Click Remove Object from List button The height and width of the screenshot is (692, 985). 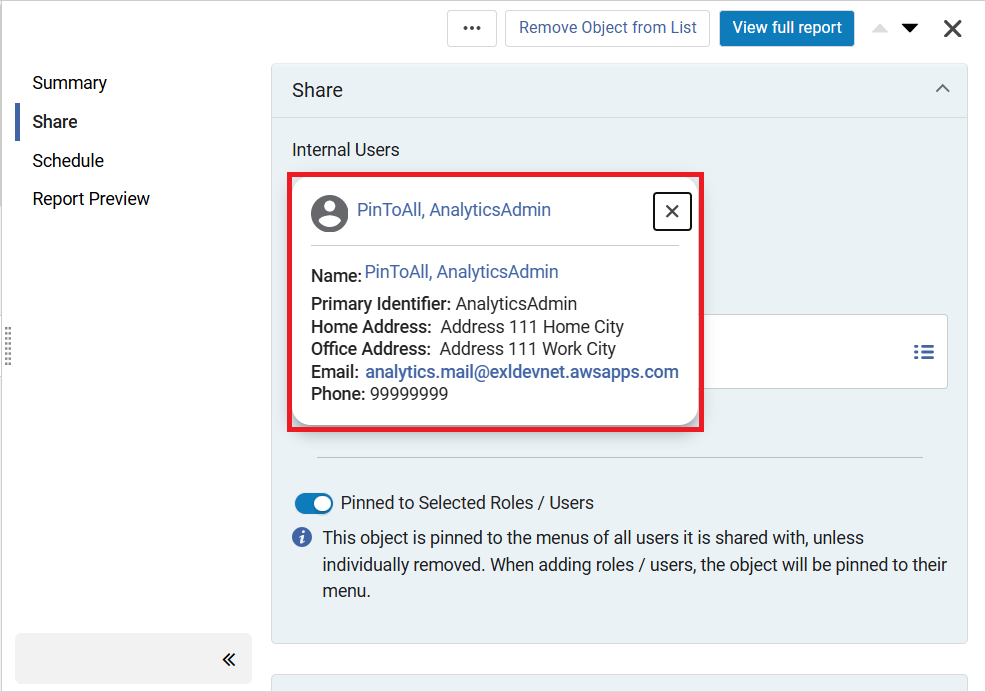pyautogui.click(x=607, y=28)
